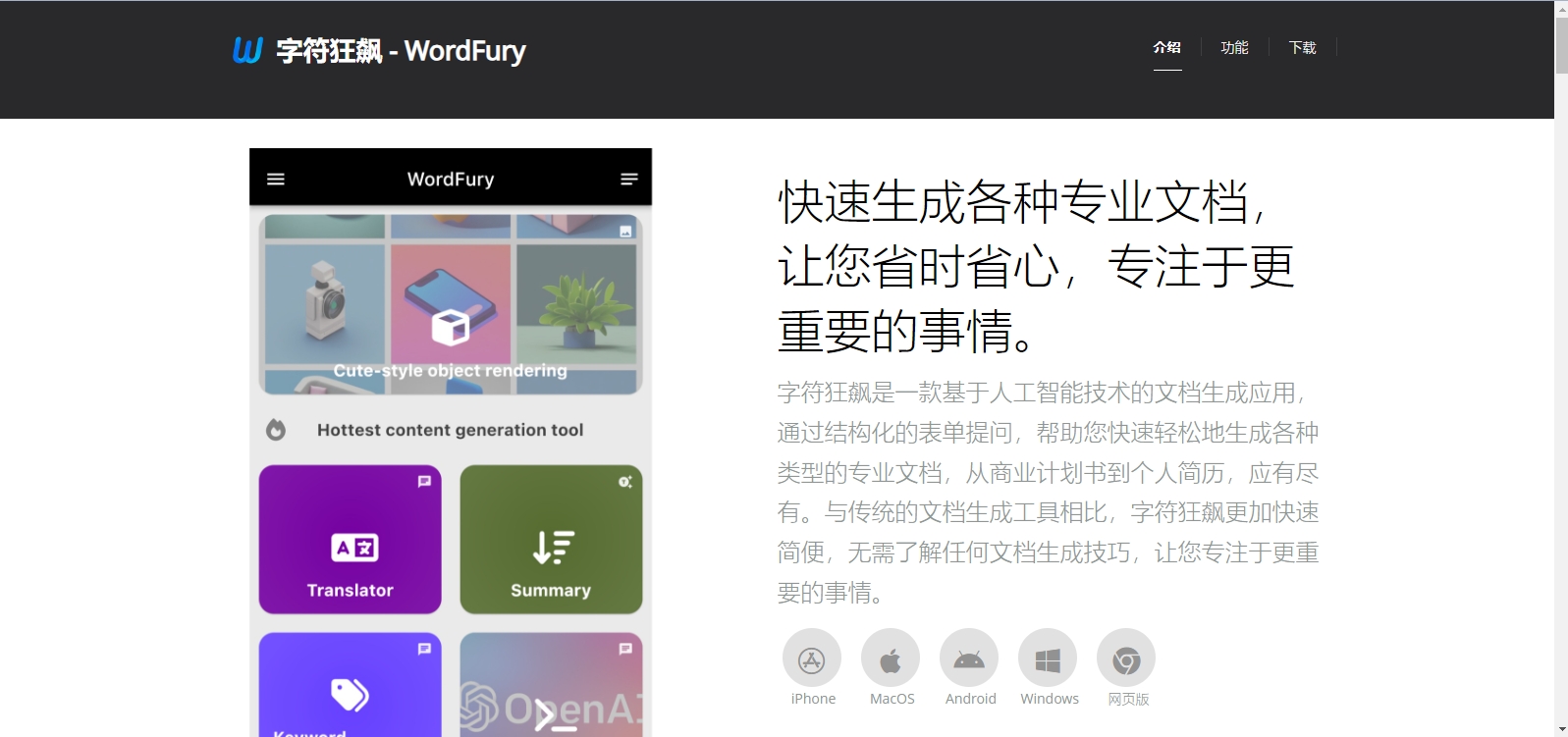This screenshot has width=1568, height=737.
Task: Click the WordFury title in mockup header
Action: [451, 179]
